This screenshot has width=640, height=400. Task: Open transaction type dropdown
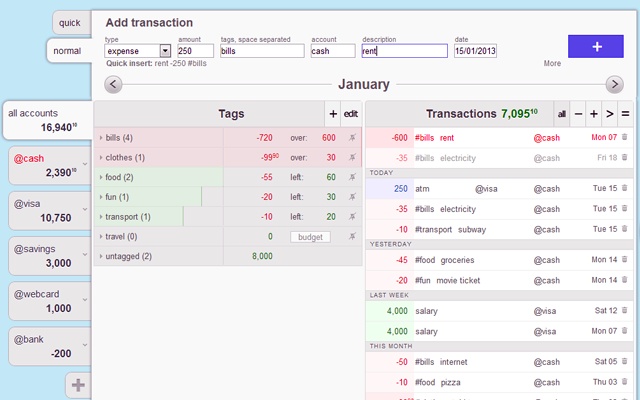click(x=165, y=51)
